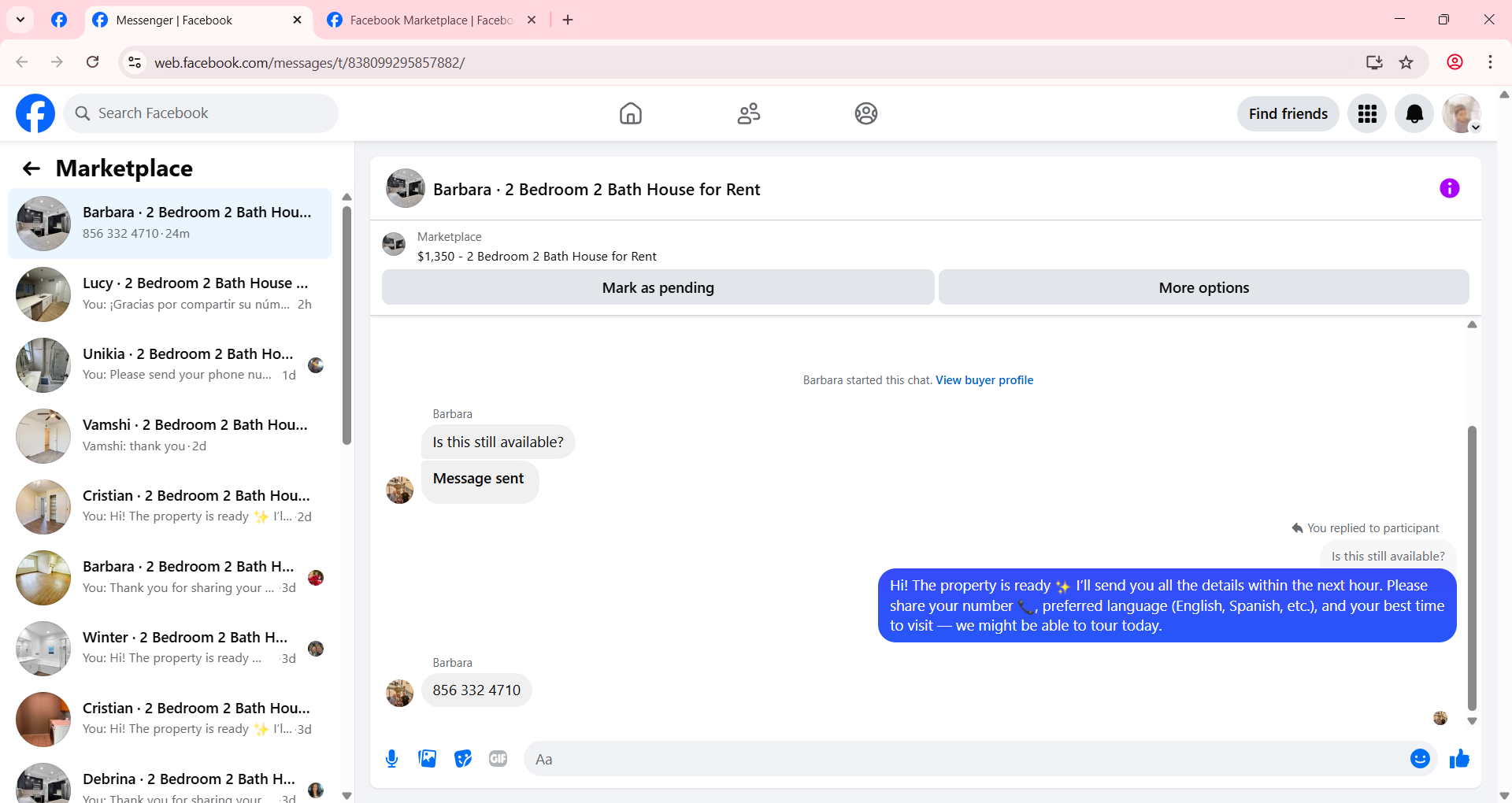This screenshot has height=803, width=1512.
Task: Attach a photo using image icon
Action: (x=428, y=759)
